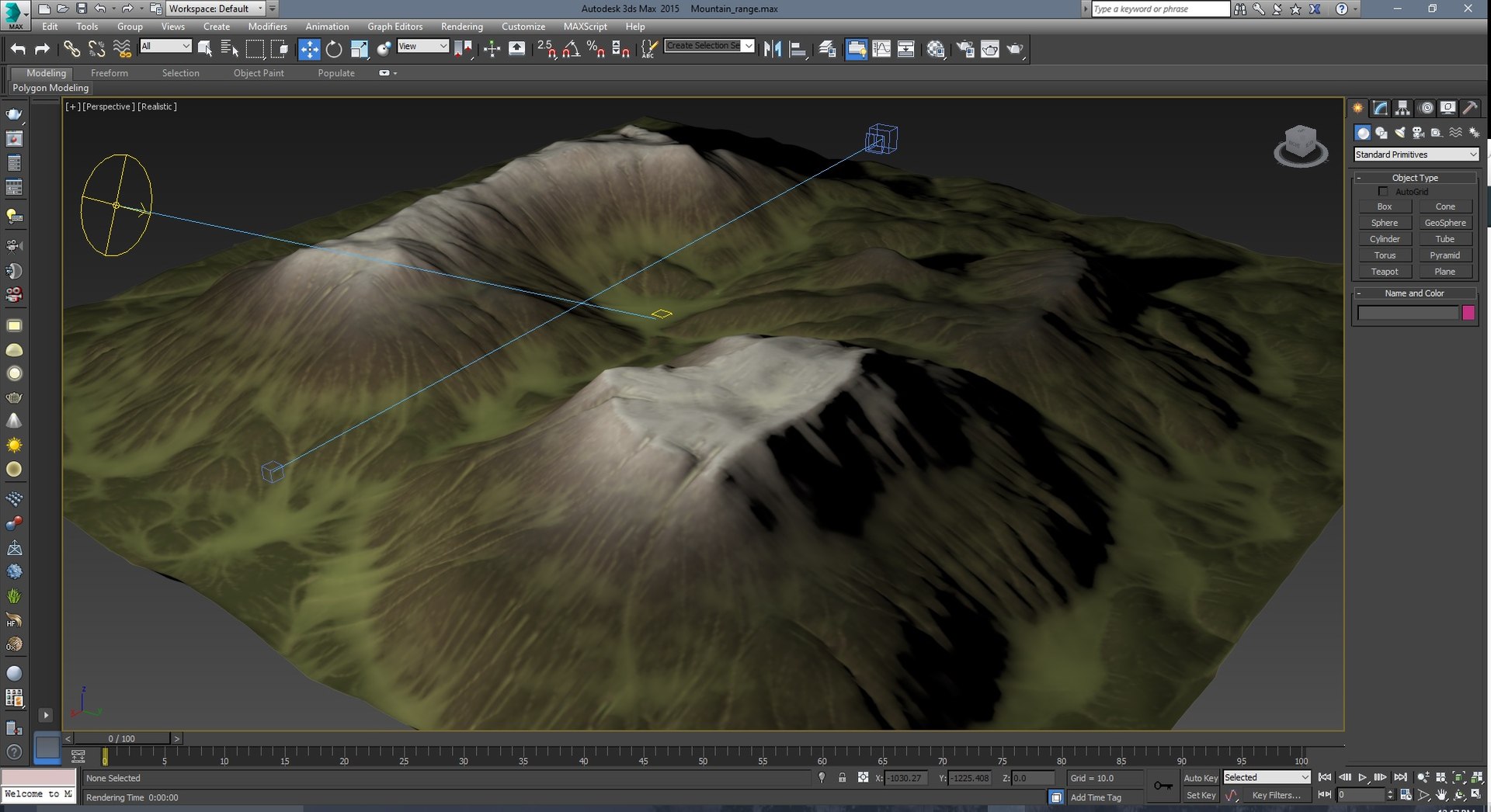
Task: Click the Play Animation button
Action: click(1363, 777)
